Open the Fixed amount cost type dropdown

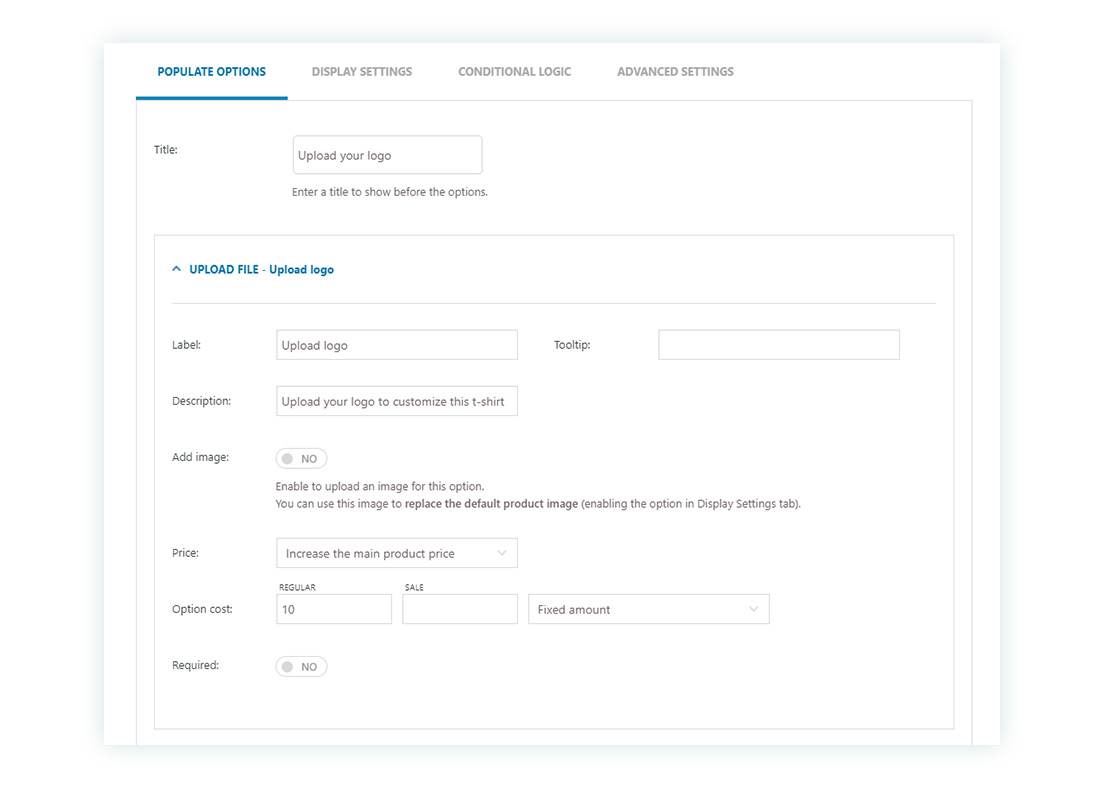(648, 608)
